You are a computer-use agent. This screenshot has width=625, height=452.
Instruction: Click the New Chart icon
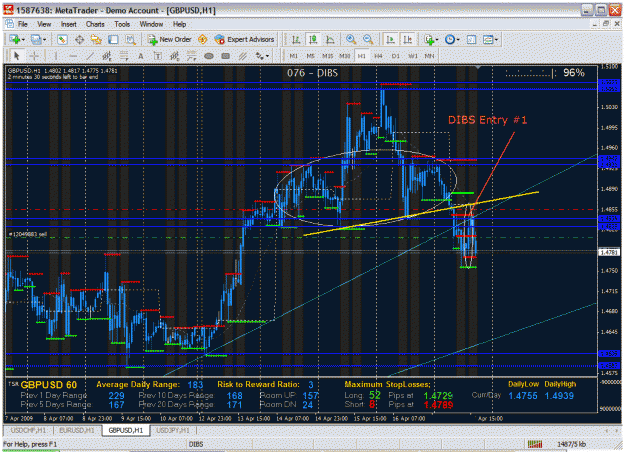15,39
